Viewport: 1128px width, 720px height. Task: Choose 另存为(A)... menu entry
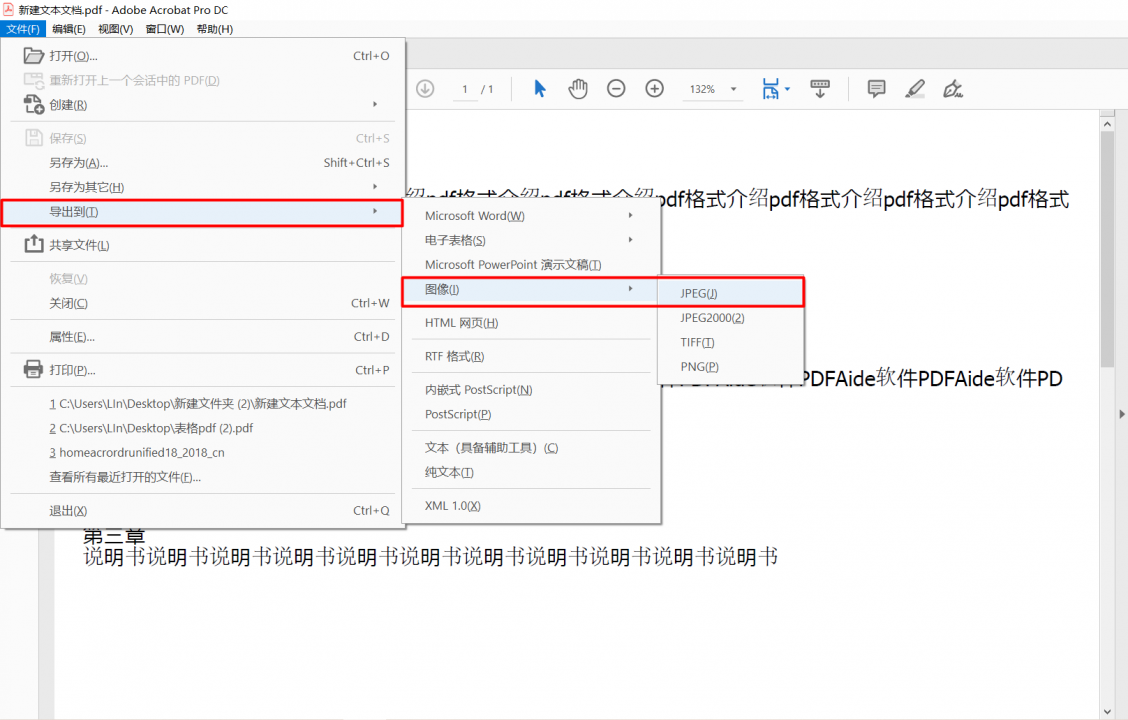203,163
